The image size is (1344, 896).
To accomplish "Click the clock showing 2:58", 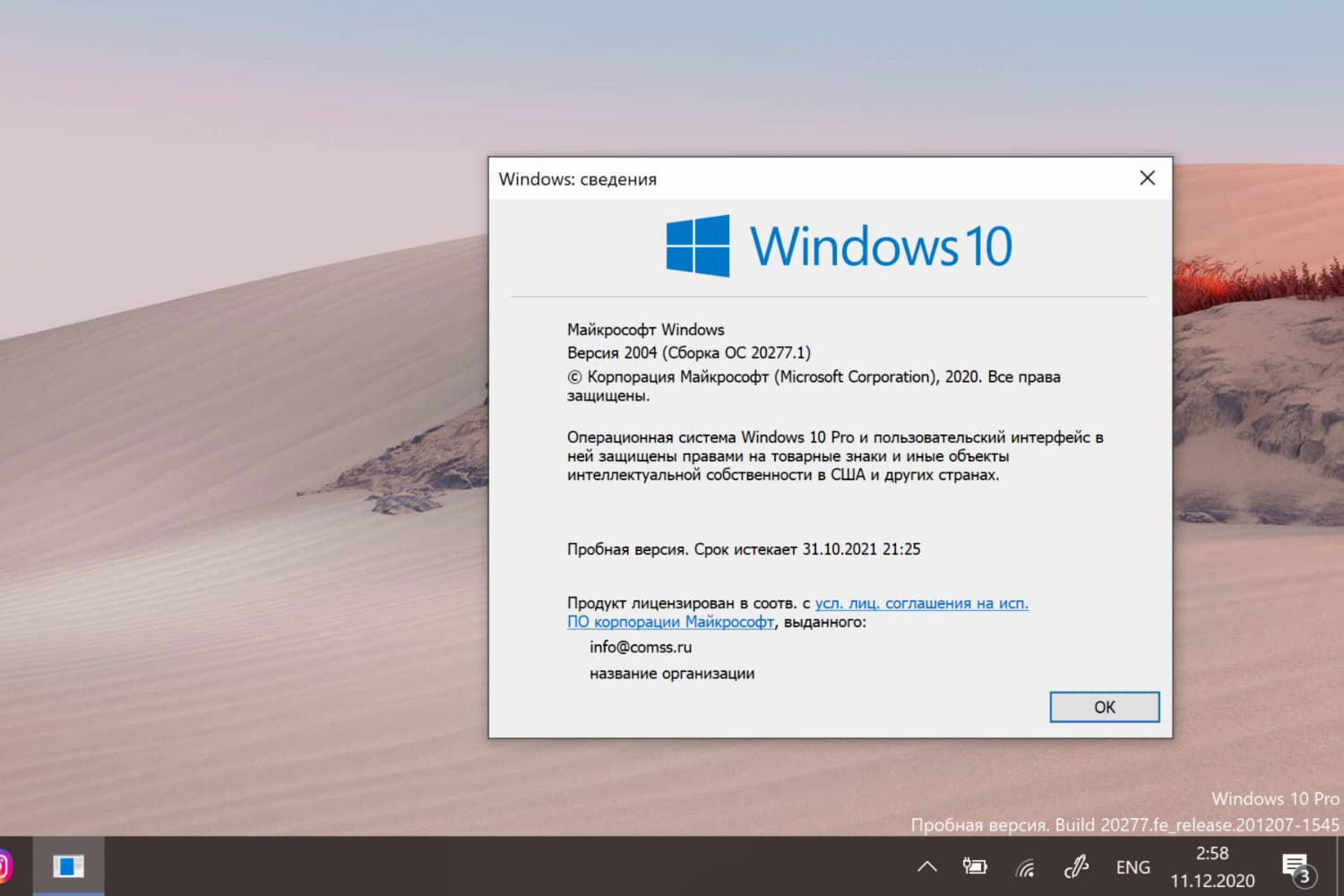I will coord(1212,855).
